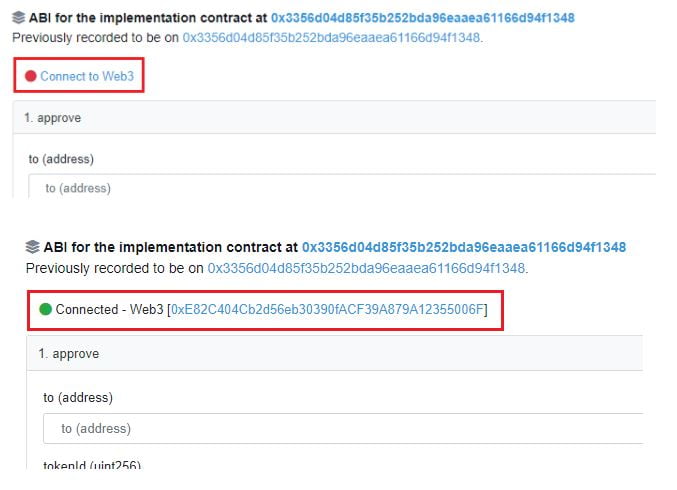Click the tokenId (uint256) label
The width and height of the screenshot is (677, 490).
coord(92,465)
